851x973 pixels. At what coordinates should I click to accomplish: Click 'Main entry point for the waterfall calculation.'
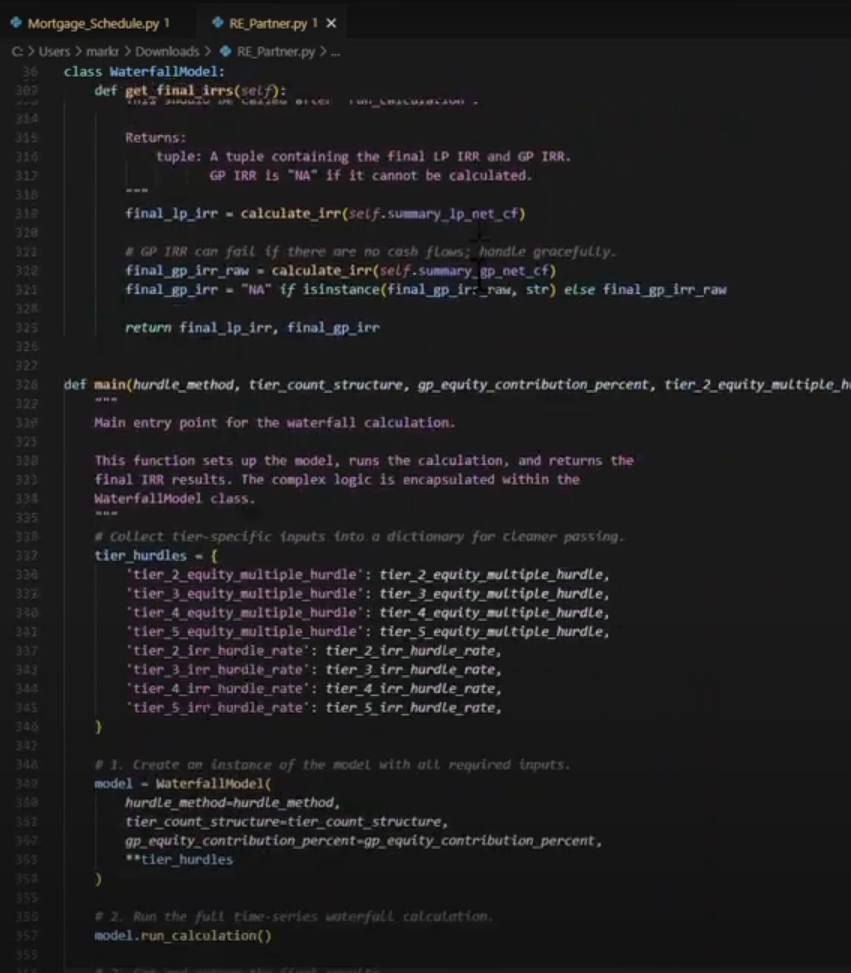(x=274, y=423)
